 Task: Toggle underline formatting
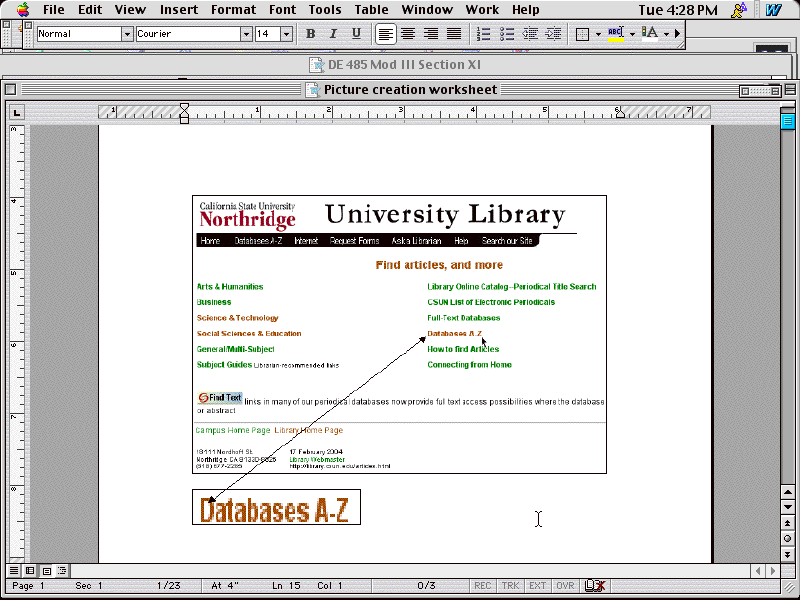(x=356, y=34)
